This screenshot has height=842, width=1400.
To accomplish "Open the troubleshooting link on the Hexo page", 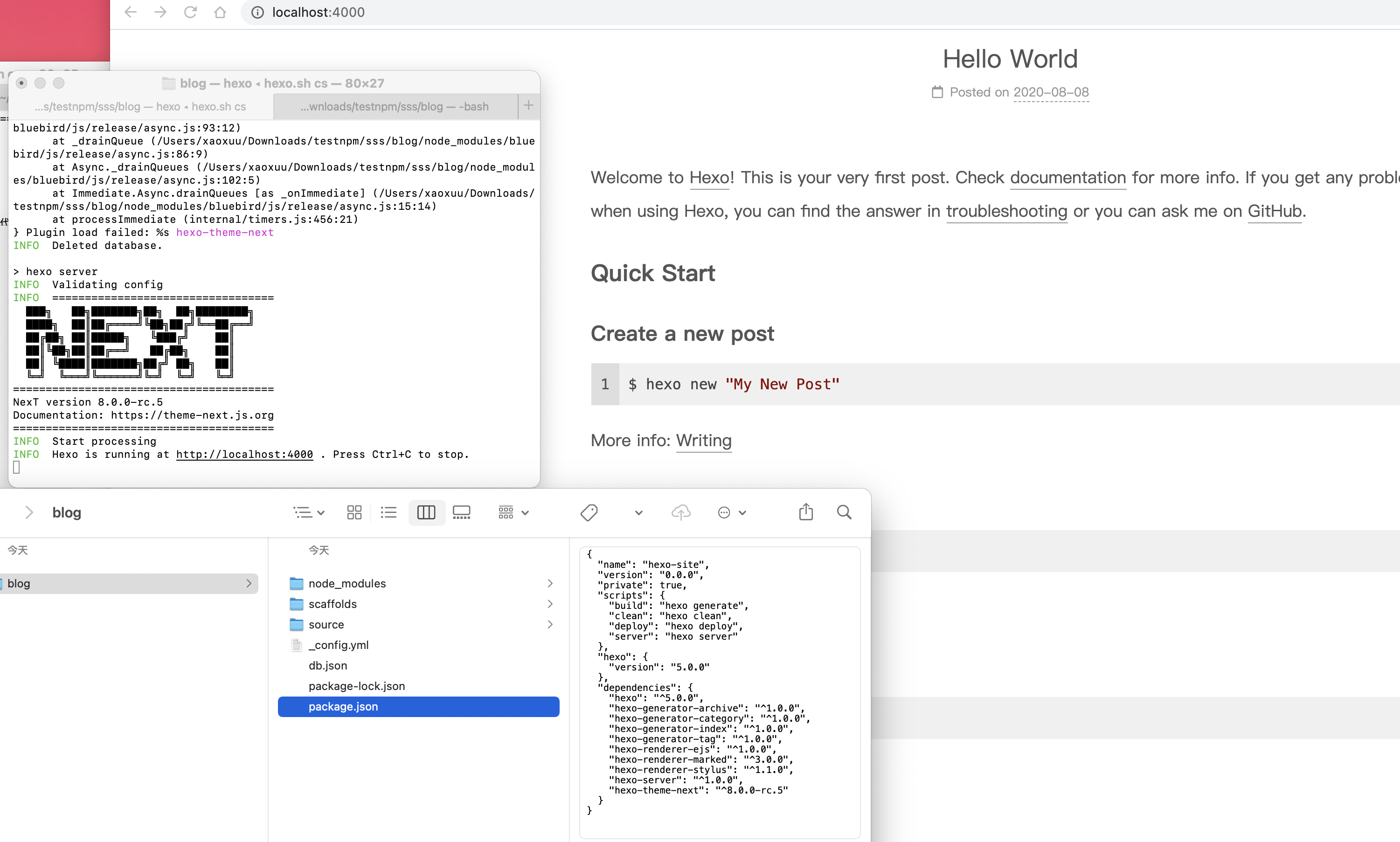I will pos(1006,211).
